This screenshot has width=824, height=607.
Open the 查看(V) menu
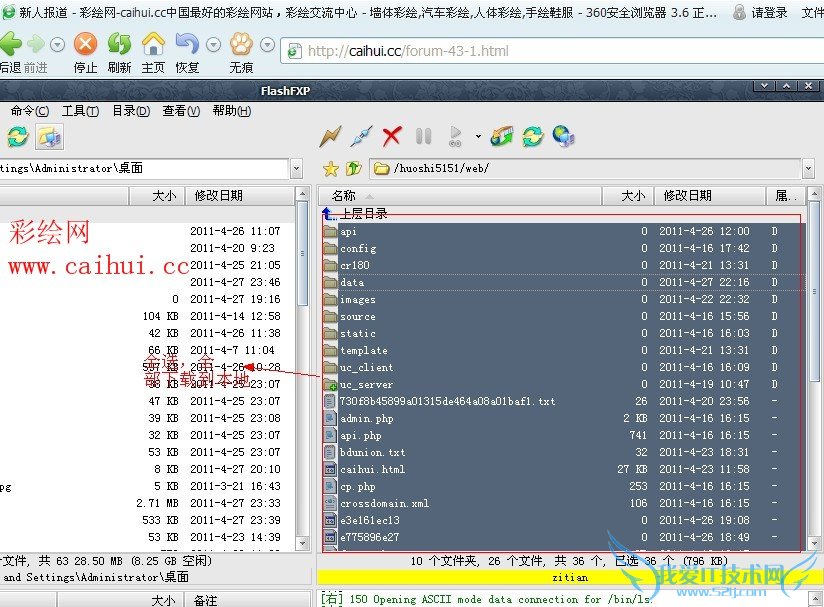181,111
